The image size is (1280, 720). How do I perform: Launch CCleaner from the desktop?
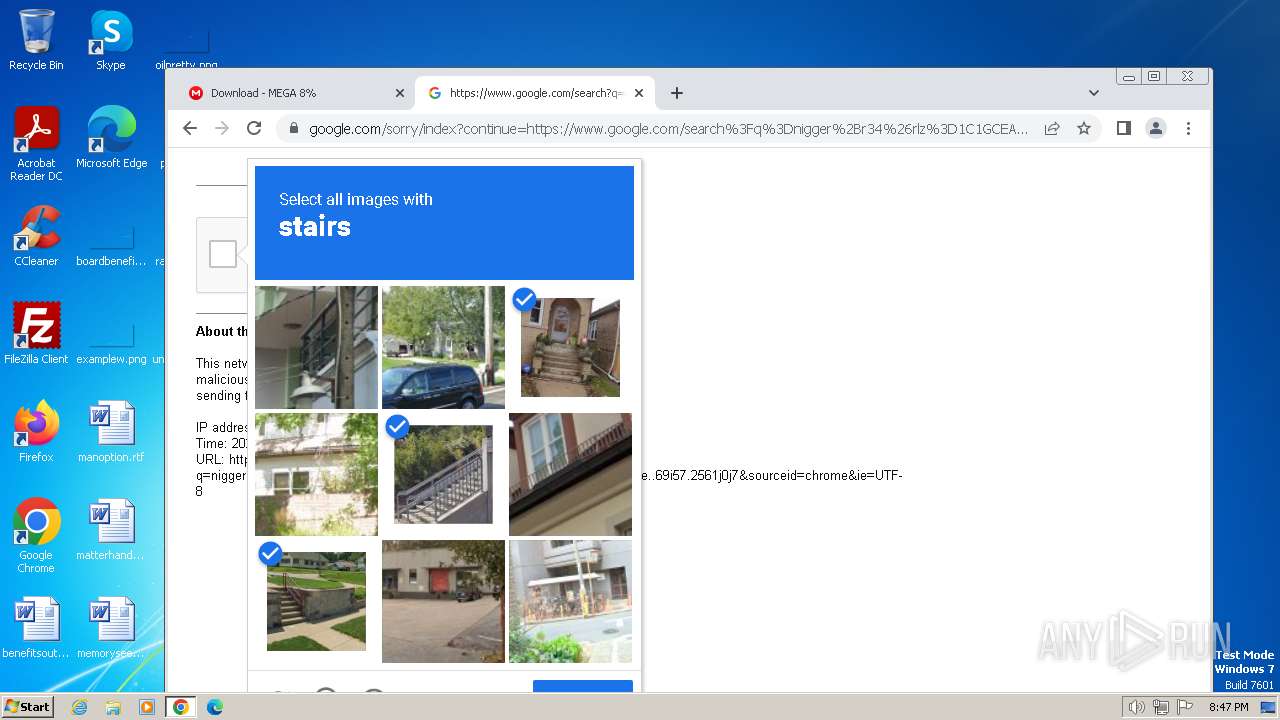36,236
